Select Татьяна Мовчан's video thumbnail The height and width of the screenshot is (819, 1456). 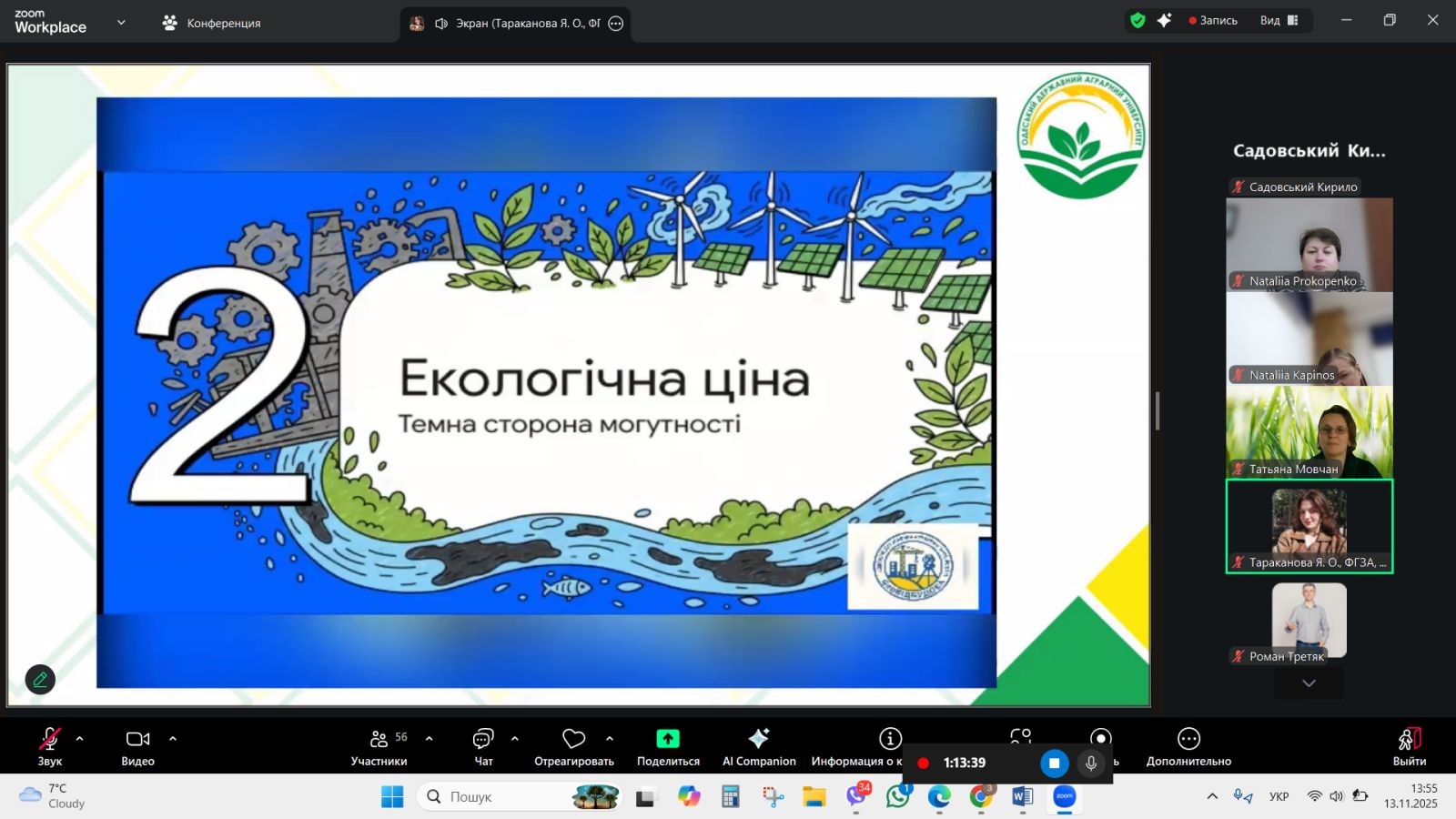[x=1309, y=432]
